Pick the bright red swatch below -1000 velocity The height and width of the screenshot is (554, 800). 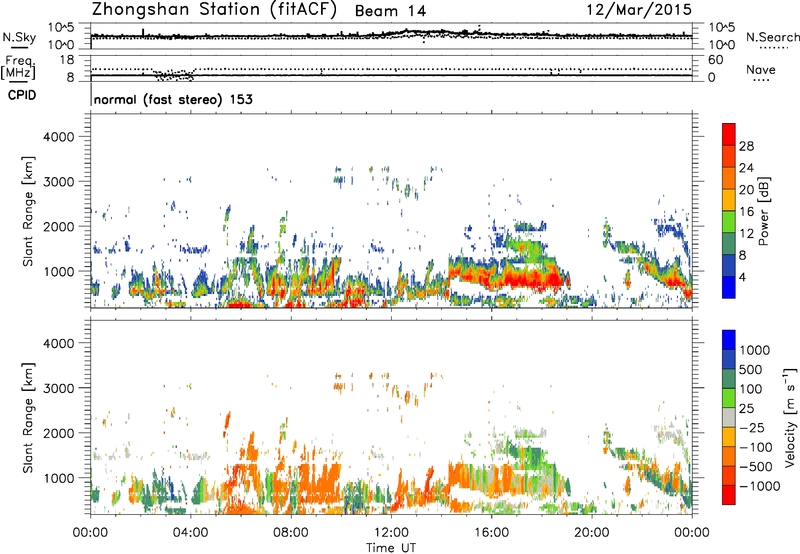tap(729, 495)
